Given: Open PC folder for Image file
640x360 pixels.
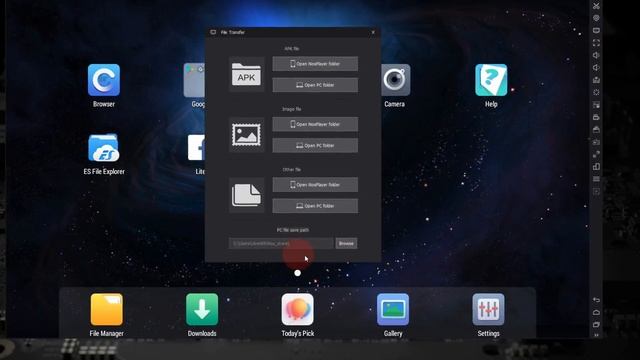Looking at the screenshot, I should [315, 145].
